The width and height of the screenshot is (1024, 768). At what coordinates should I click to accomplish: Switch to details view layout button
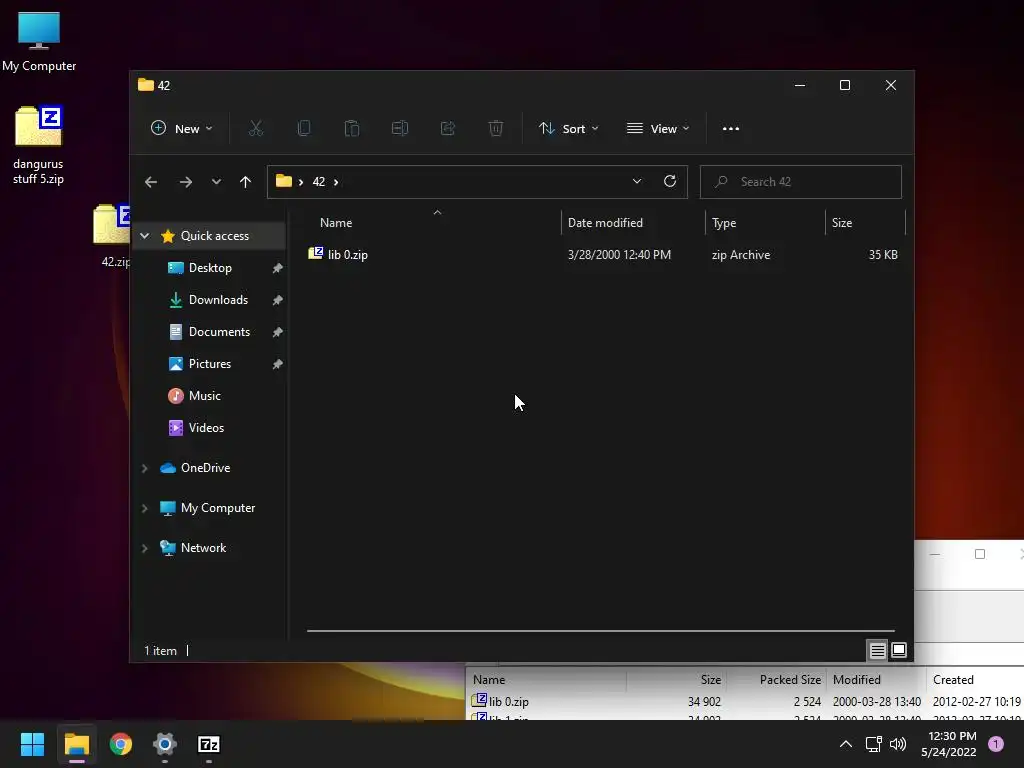pos(877,650)
